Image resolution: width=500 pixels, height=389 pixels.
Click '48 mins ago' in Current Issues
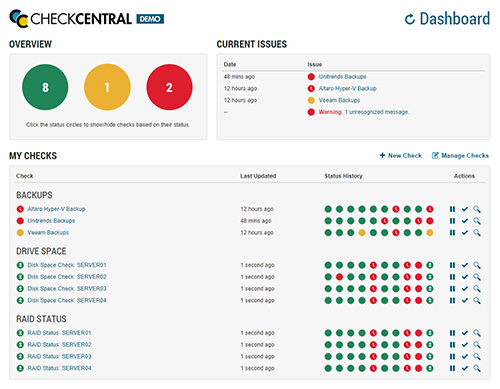(239, 77)
